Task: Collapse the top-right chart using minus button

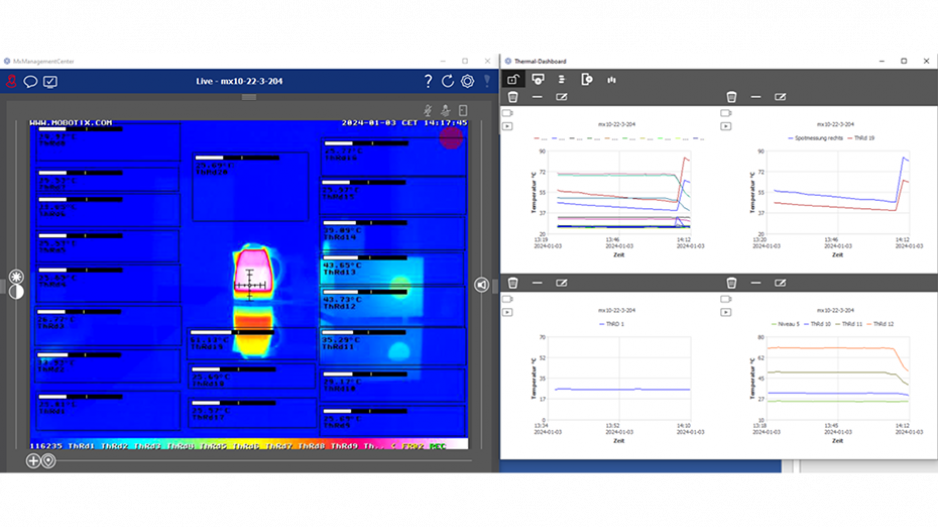Action: click(x=756, y=97)
